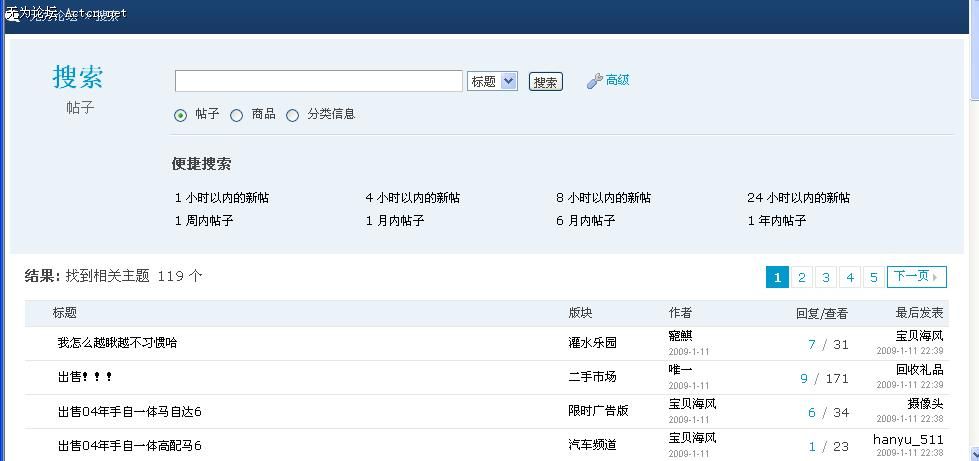Show 4 小时以内的新帖
This screenshot has height=461, width=979.
(413, 198)
